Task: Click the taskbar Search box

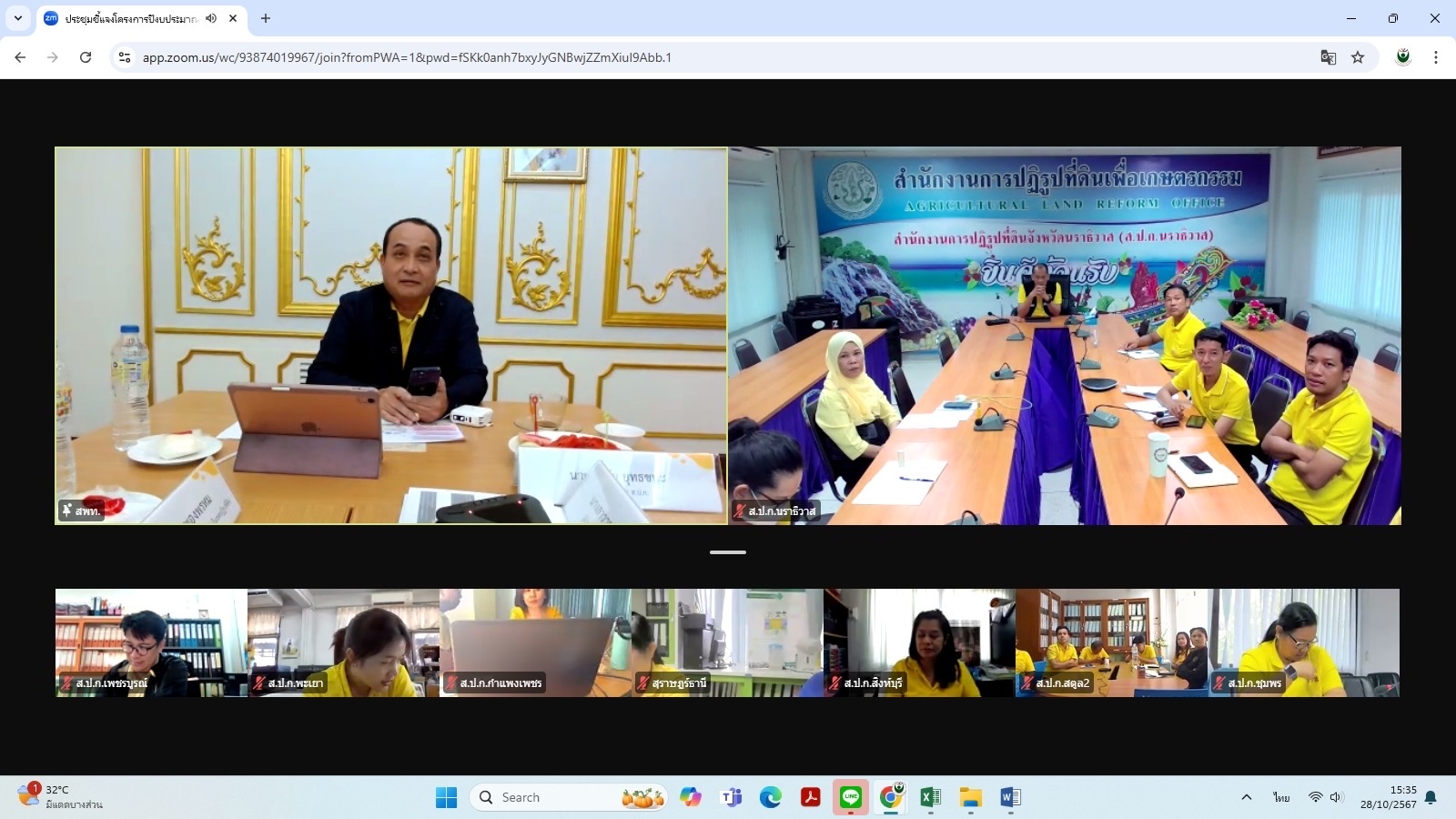Action: click(569, 797)
